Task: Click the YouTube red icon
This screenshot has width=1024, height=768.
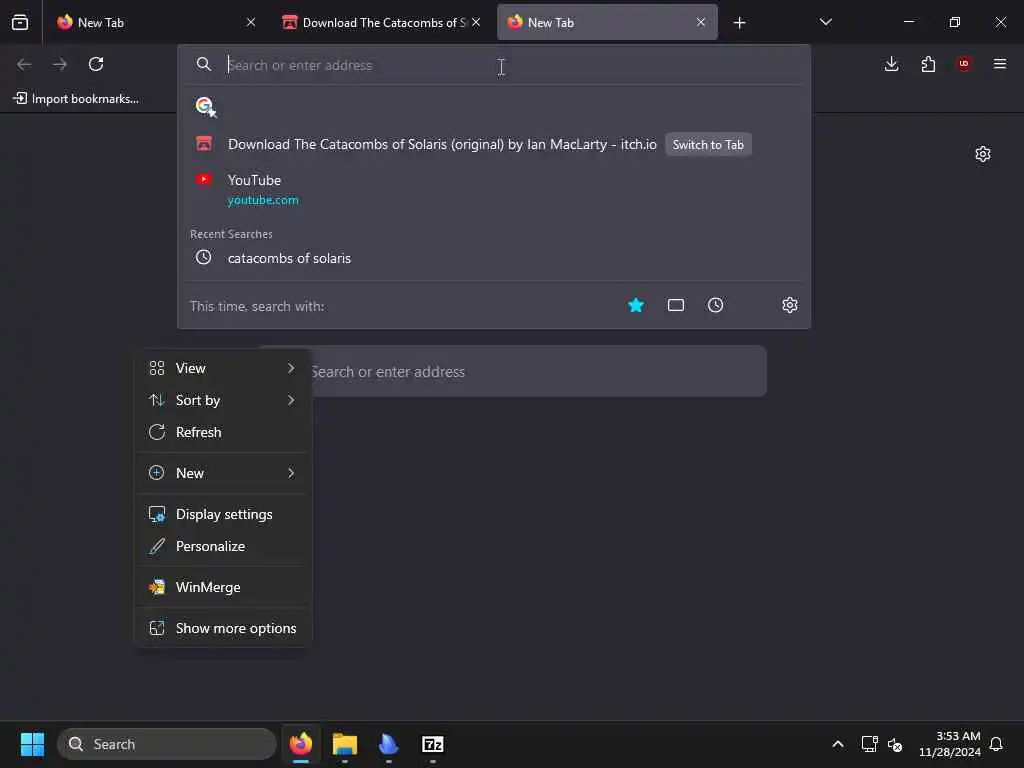Action: coord(204,179)
